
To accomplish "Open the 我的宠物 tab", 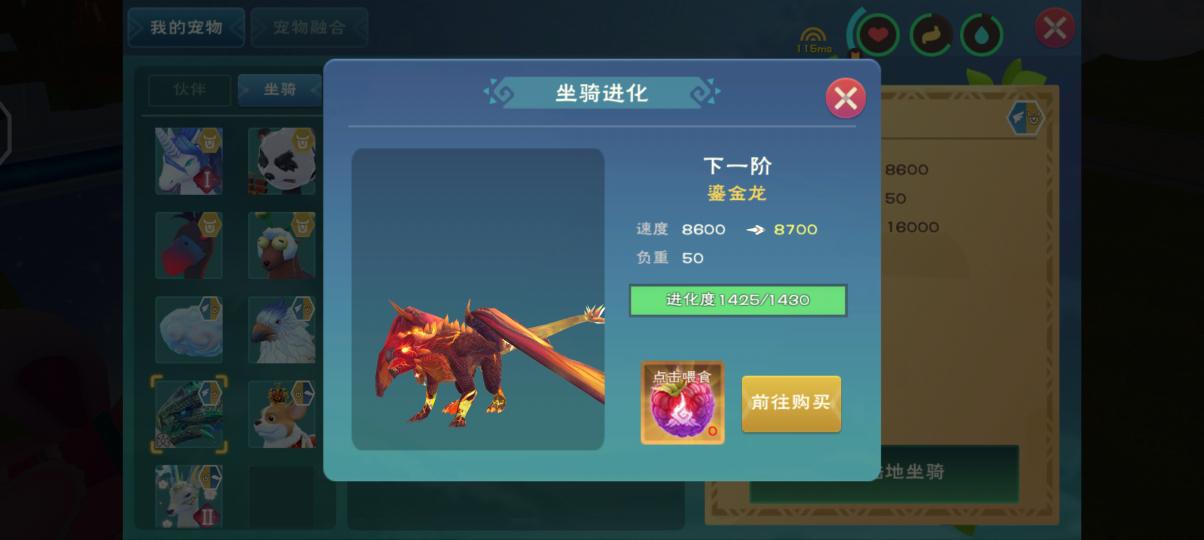I will coord(186,28).
